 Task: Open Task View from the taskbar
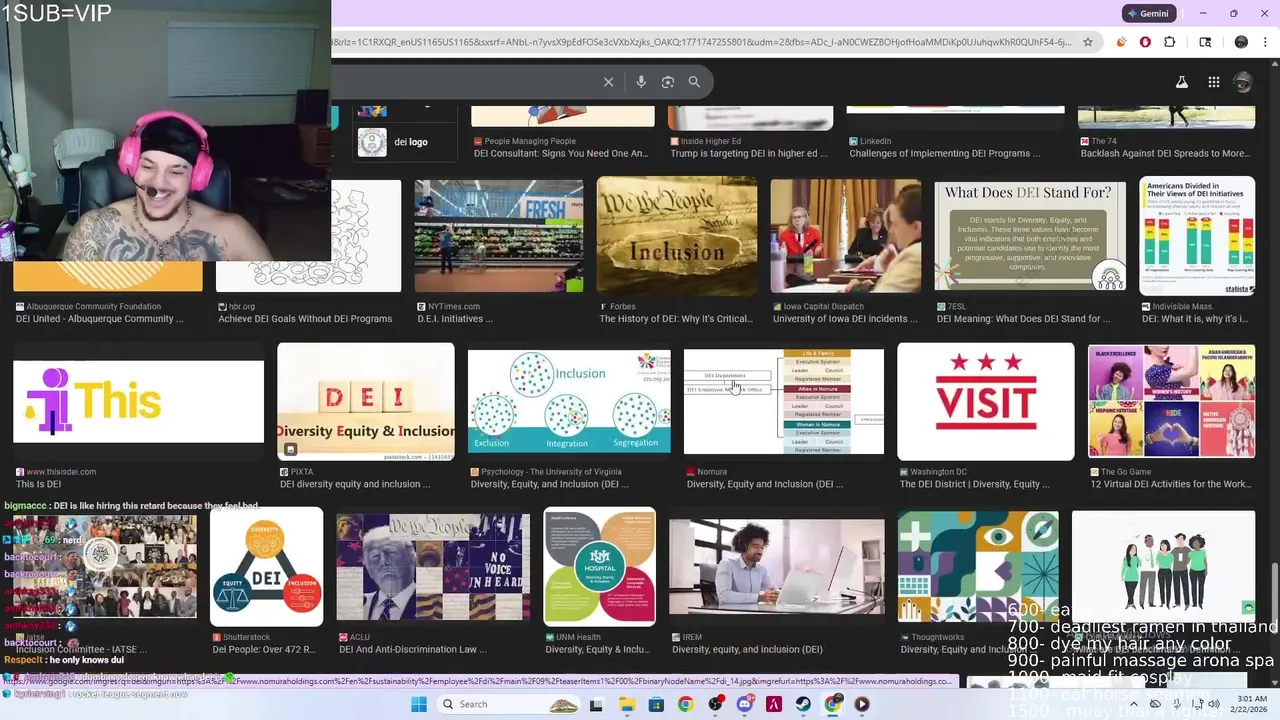pyautogui.click(x=596, y=704)
